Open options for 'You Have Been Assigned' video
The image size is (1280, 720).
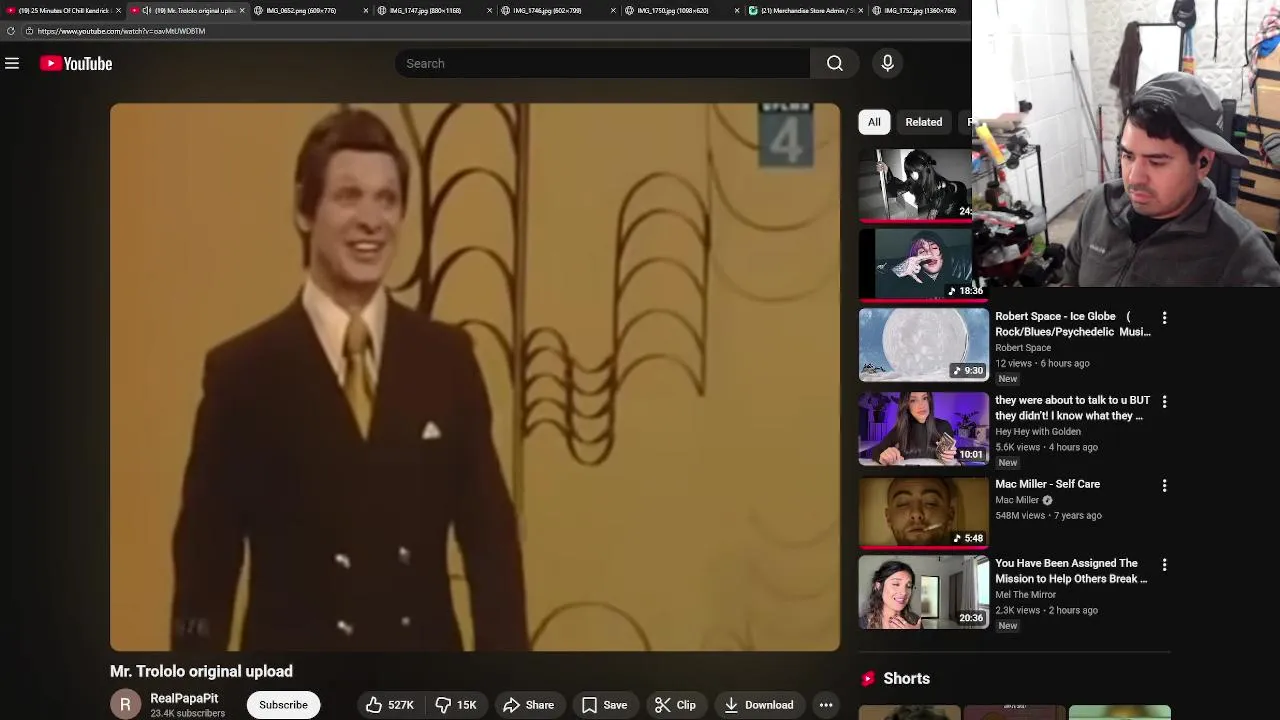(1164, 565)
